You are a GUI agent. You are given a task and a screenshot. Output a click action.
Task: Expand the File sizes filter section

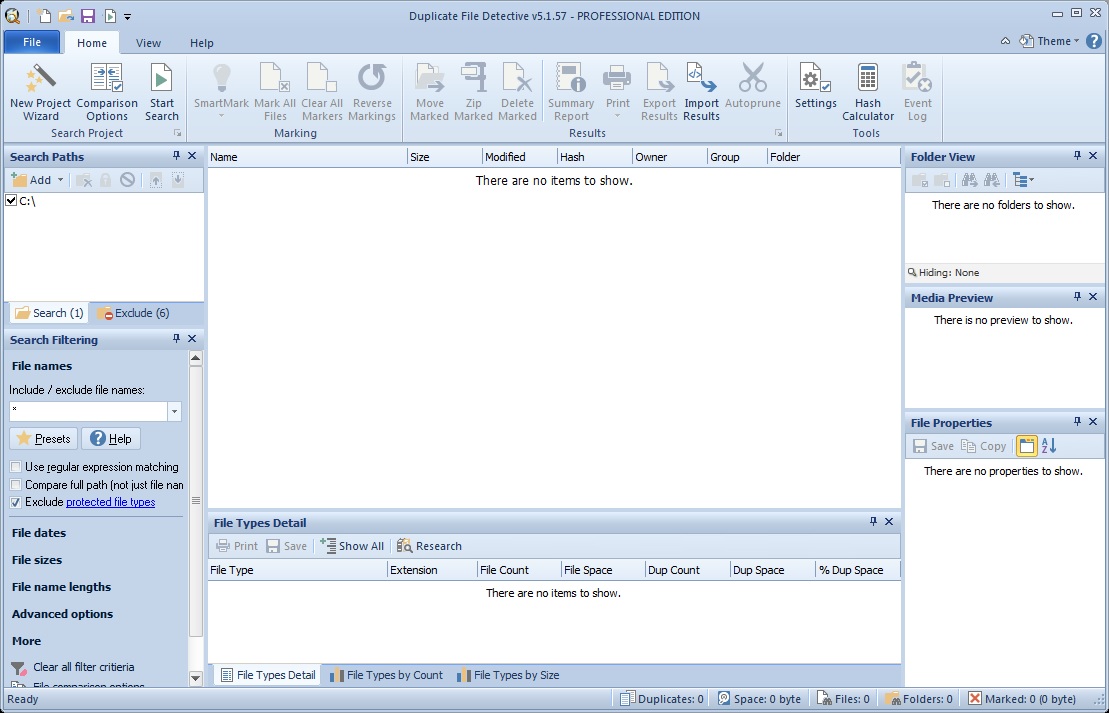37,560
